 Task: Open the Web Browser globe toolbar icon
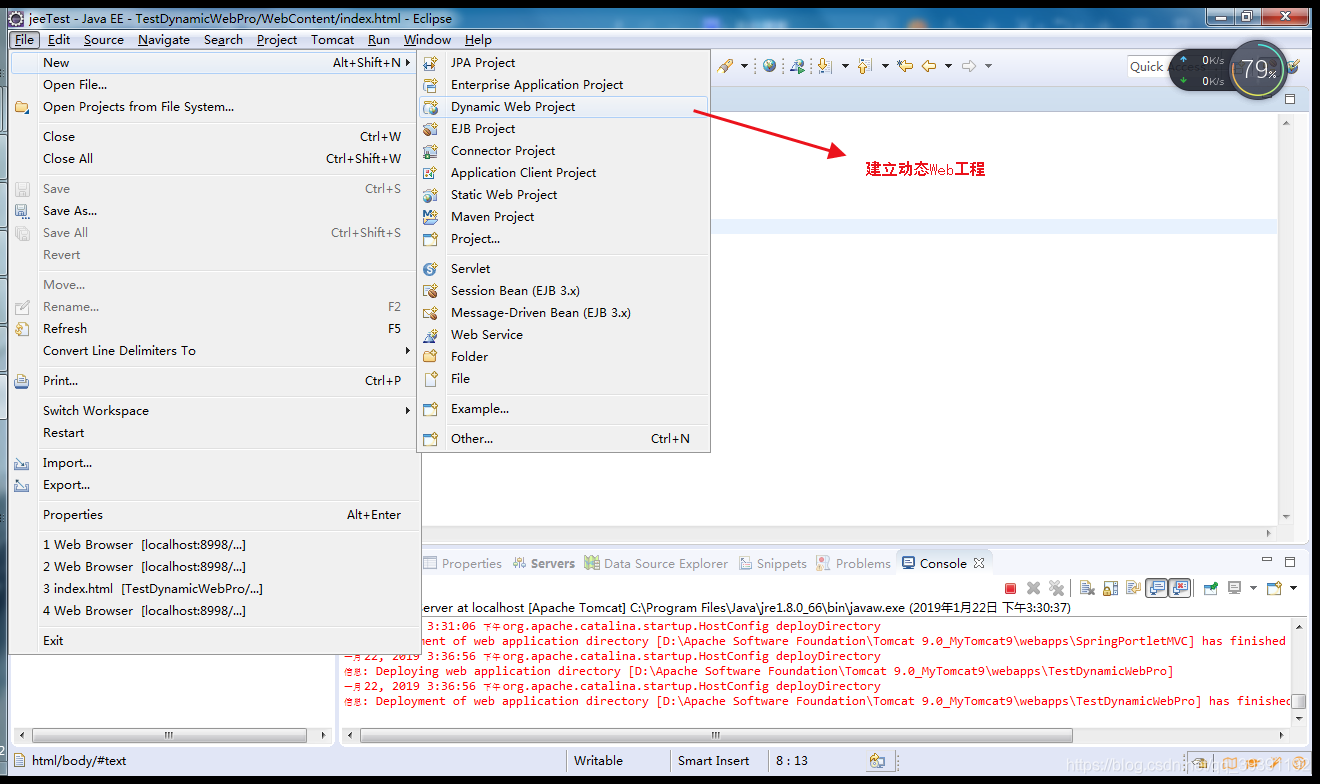tap(769, 66)
